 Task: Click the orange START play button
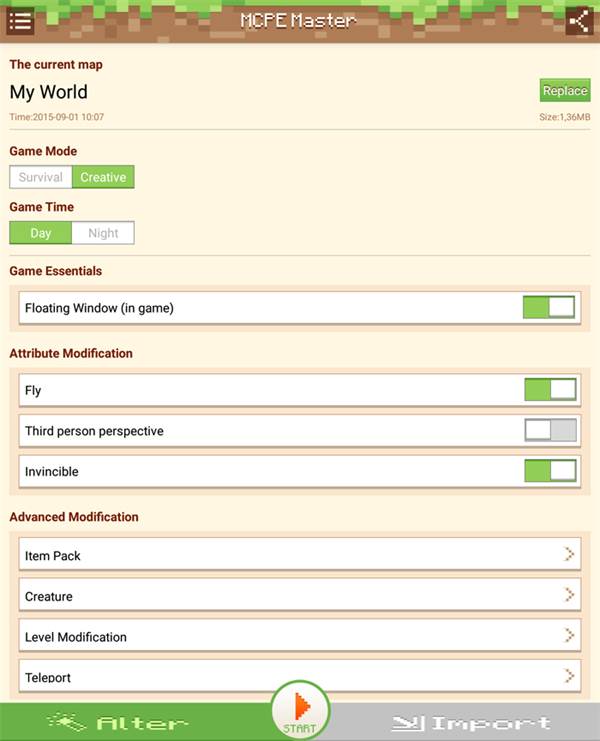(x=300, y=711)
